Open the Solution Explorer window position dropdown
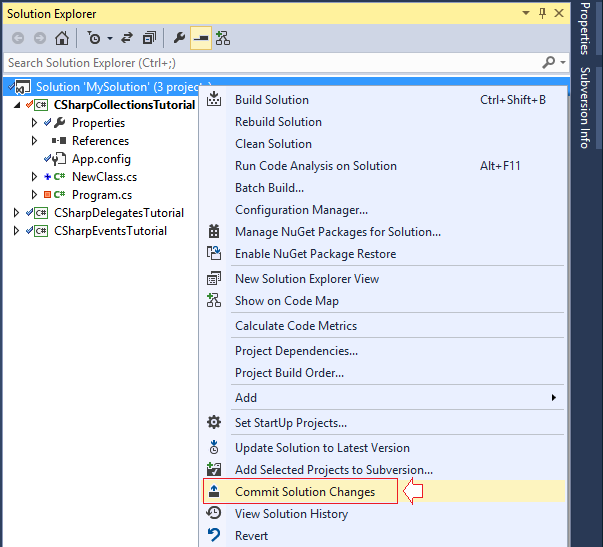 click(526, 13)
